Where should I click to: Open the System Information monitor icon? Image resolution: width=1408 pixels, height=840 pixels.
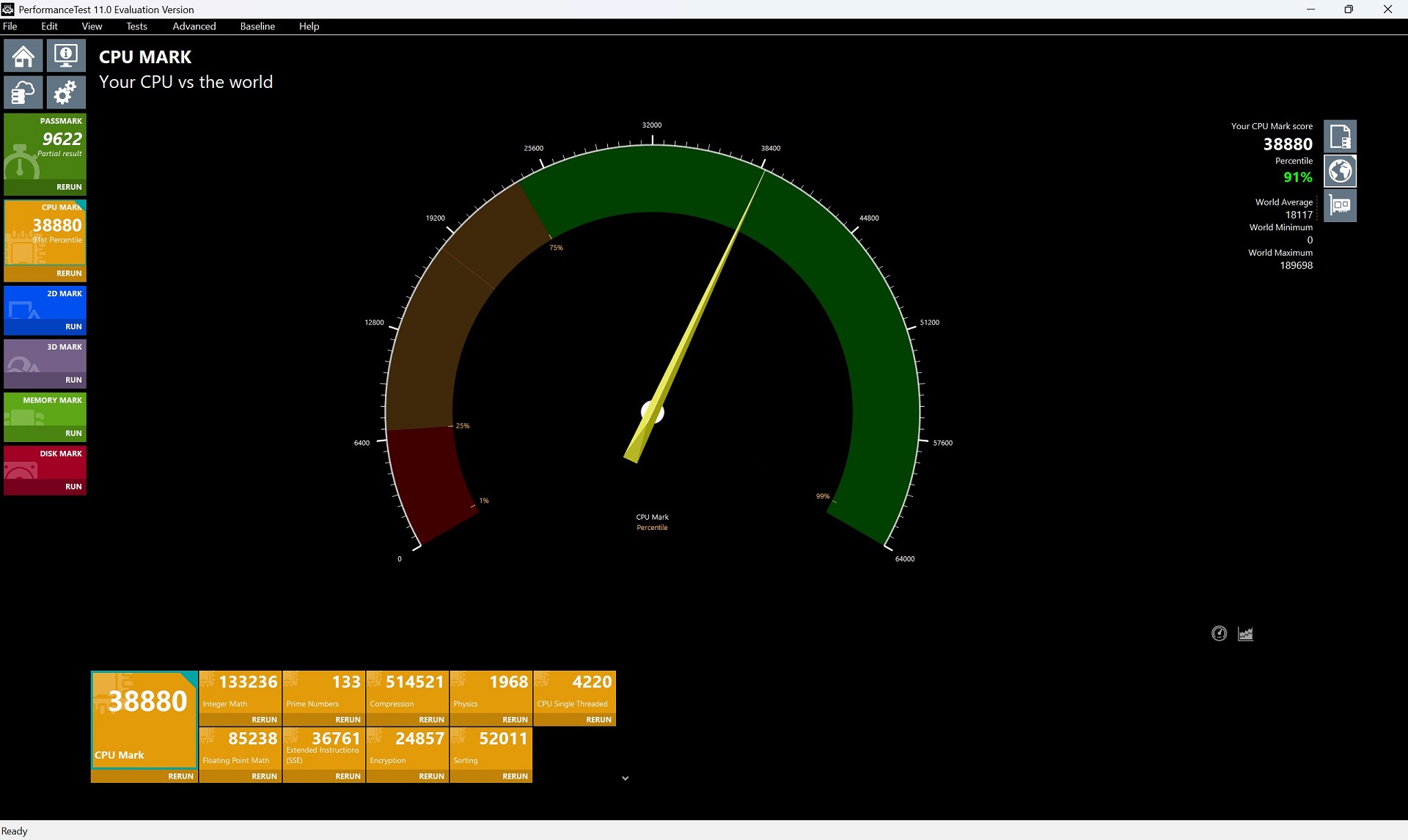click(x=66, y=56)
